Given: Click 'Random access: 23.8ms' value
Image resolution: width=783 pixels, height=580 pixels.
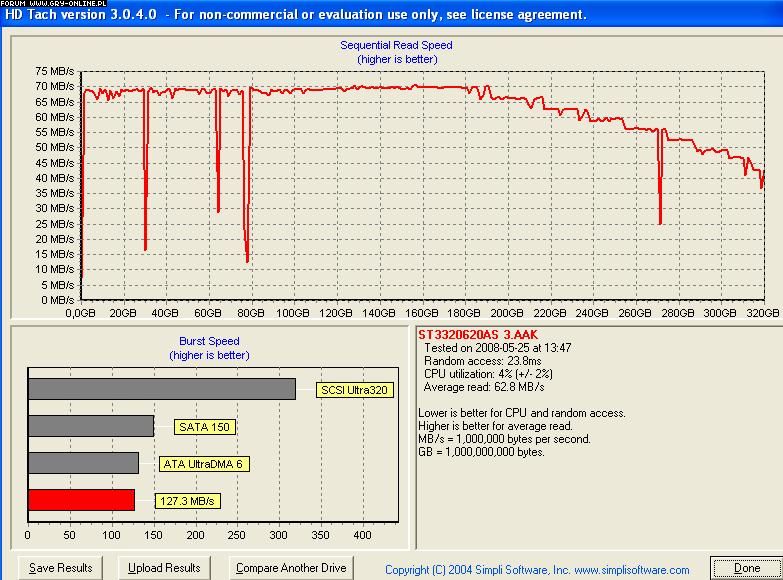Looking at the screenshot, I should pos(482,361).
